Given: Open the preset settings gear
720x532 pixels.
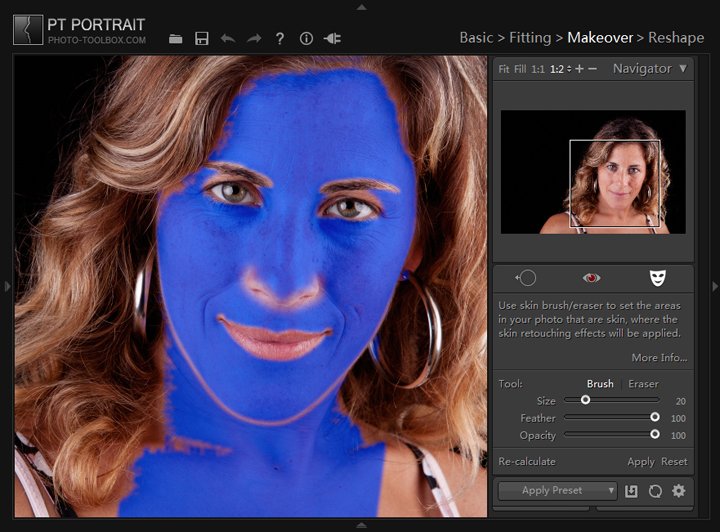Looking at the screenshot, I should [x=679, y=491].
